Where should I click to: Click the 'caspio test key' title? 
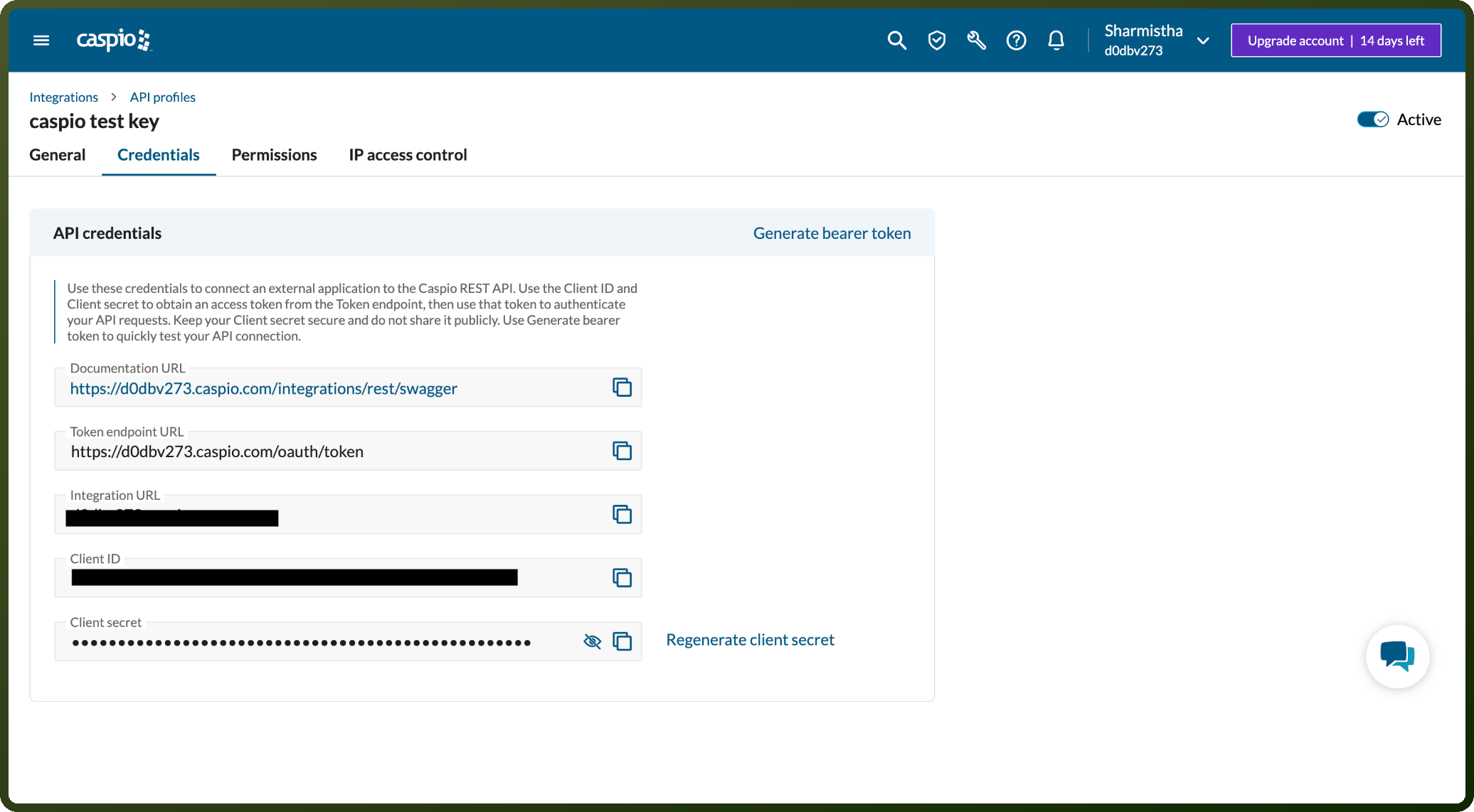point(94,121)
